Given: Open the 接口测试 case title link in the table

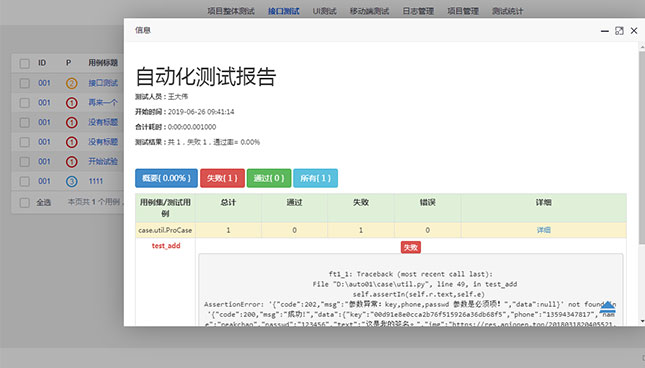Looking at the screenshot, I should [103, 83].
